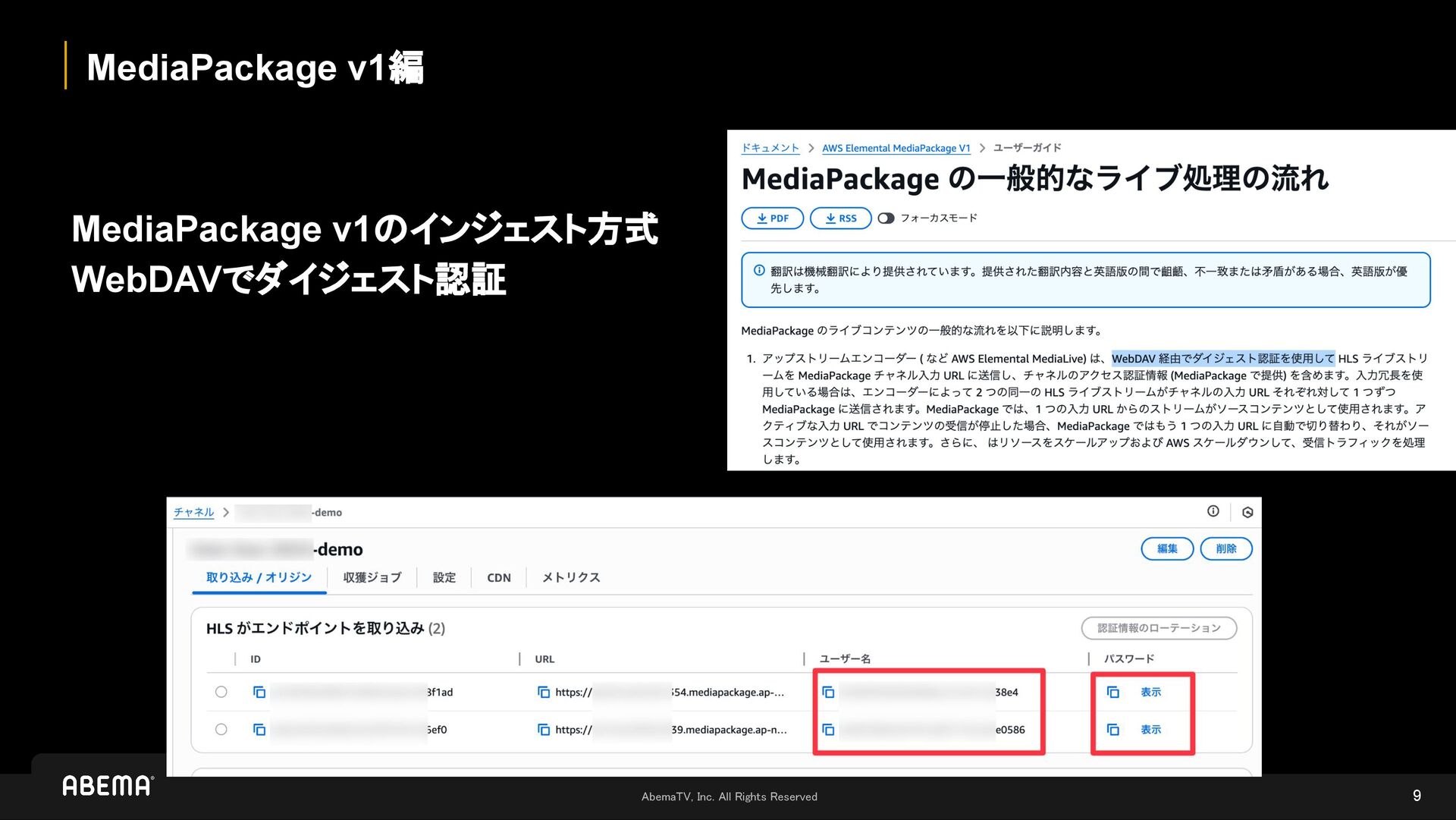This screenshot has height=820, width=1456.
Task: Open the info icon in channel header
Action: (1213, 511)
